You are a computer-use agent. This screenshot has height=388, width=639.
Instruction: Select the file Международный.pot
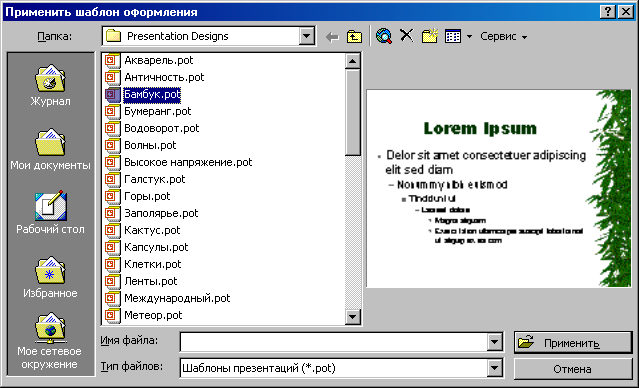click(177, 298)
